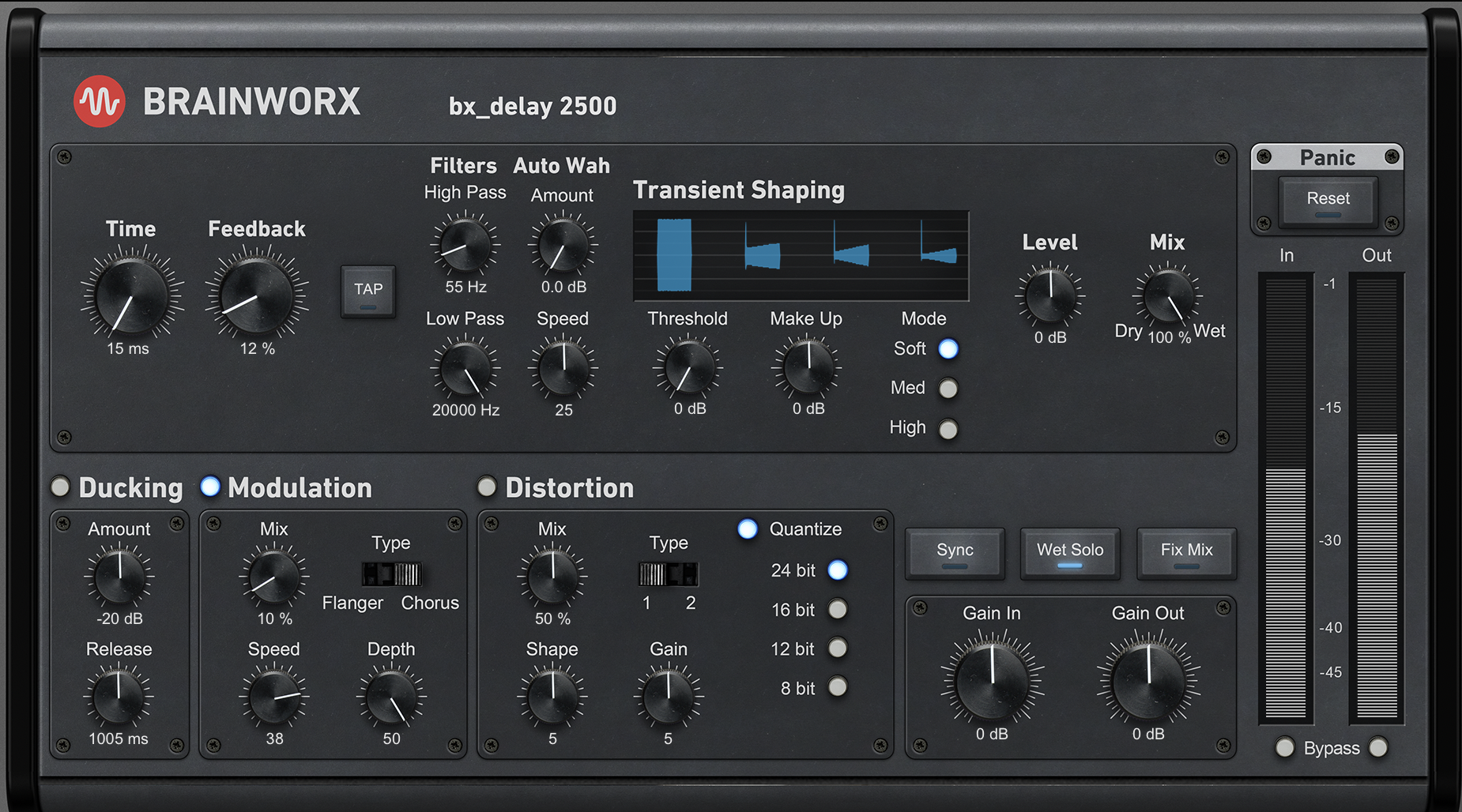1462x812 pixels.
Task: Click the Release value 1005 ms
Action: coord(119,739)
